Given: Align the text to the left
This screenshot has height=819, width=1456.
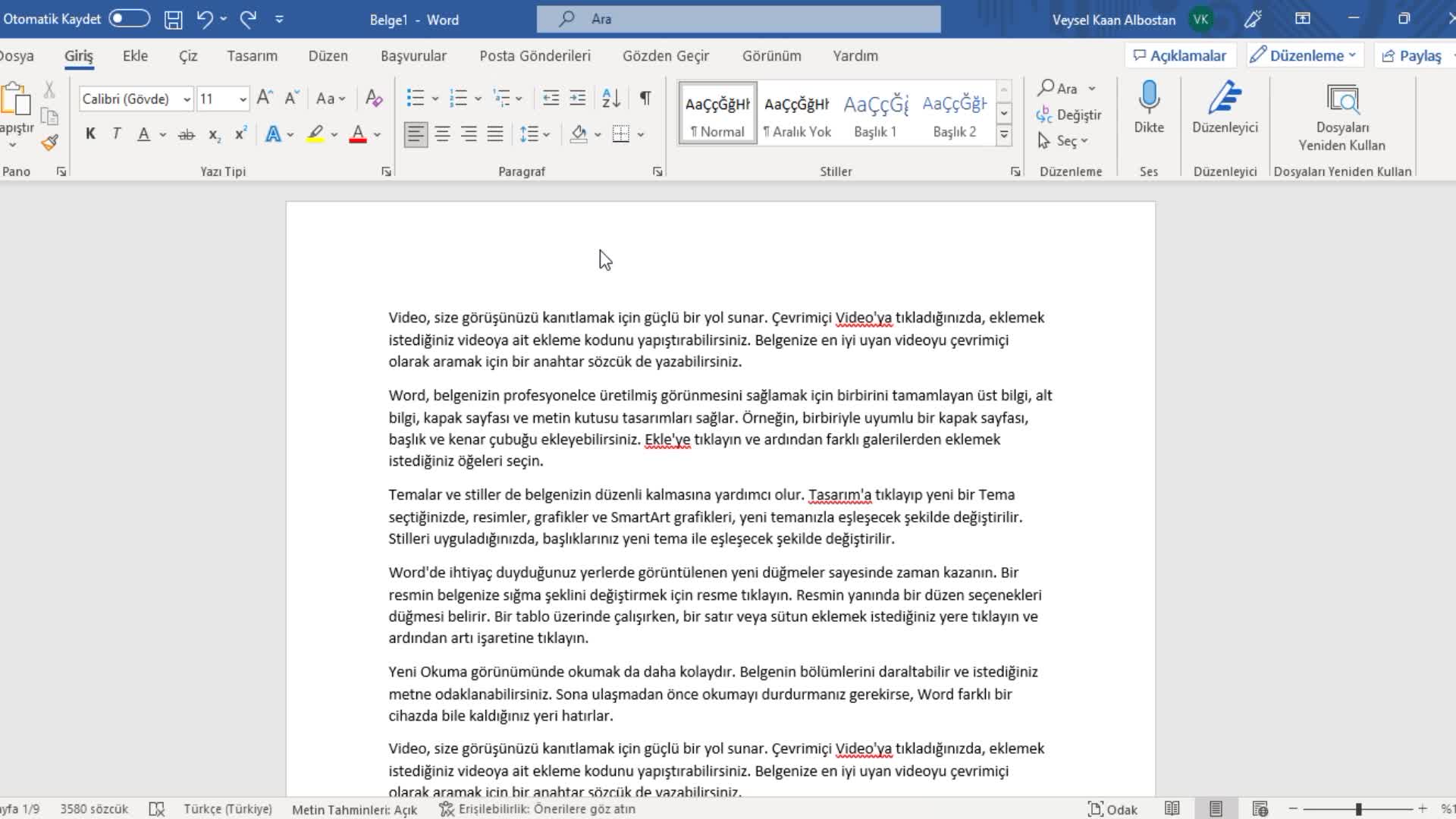Looking at the screenshot, I should pyautogui.click(x=416, y=134).
